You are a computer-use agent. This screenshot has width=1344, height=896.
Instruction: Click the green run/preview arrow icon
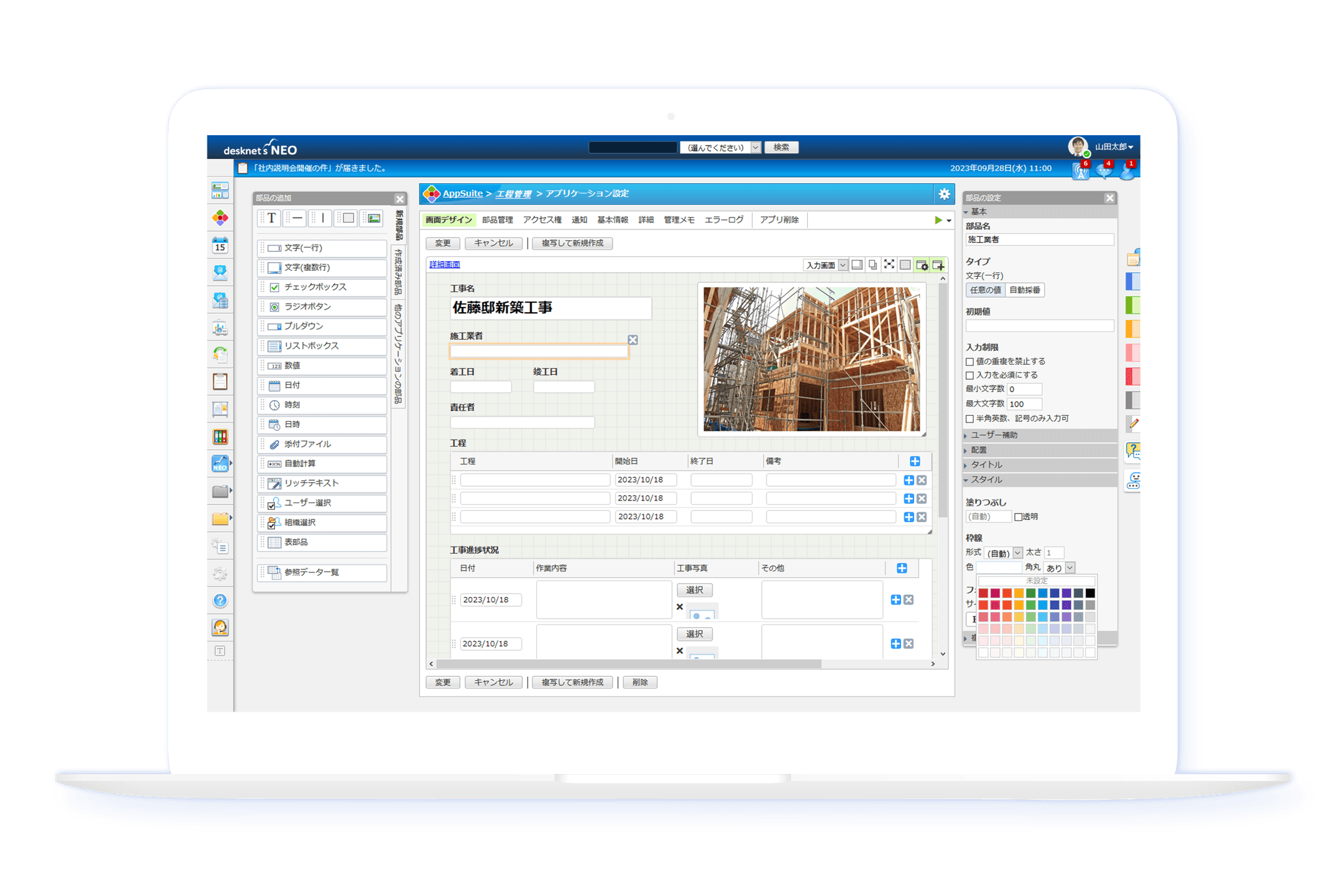(938, 220)
